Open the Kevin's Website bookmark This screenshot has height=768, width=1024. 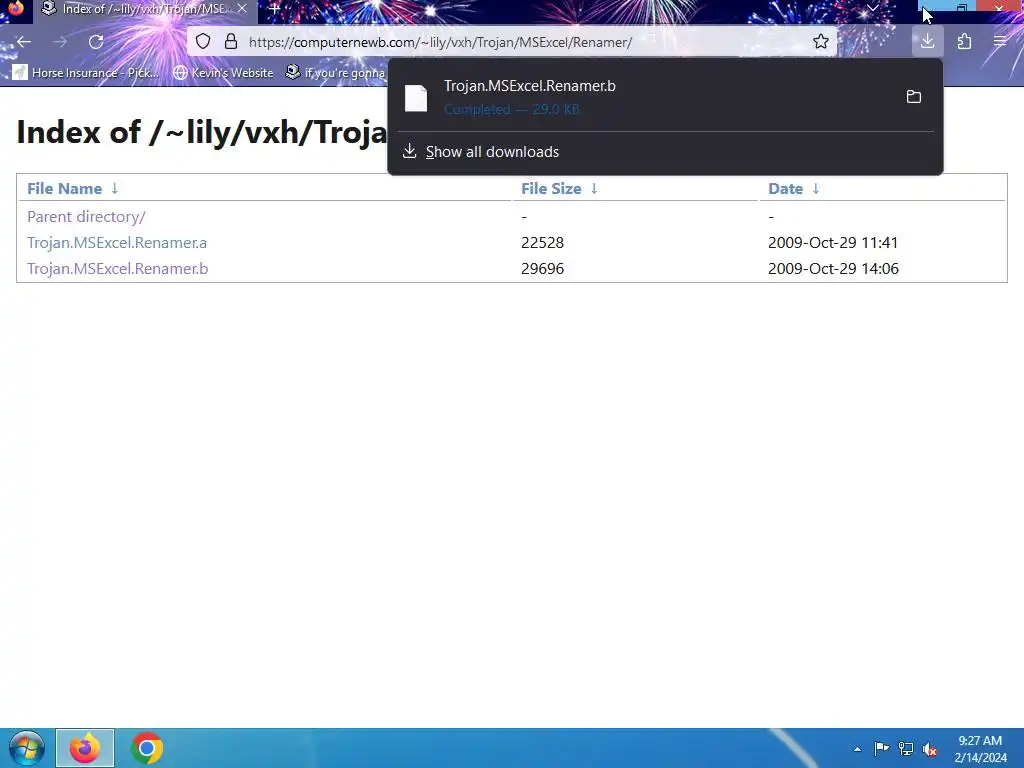[223, 72]
